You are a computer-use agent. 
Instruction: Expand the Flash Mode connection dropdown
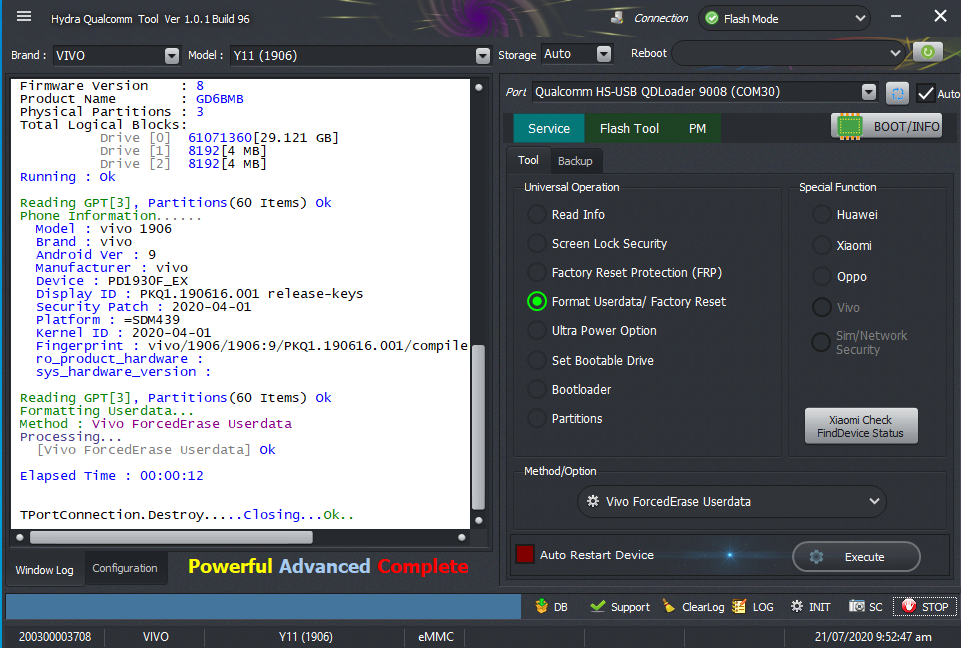click(784, 18)
